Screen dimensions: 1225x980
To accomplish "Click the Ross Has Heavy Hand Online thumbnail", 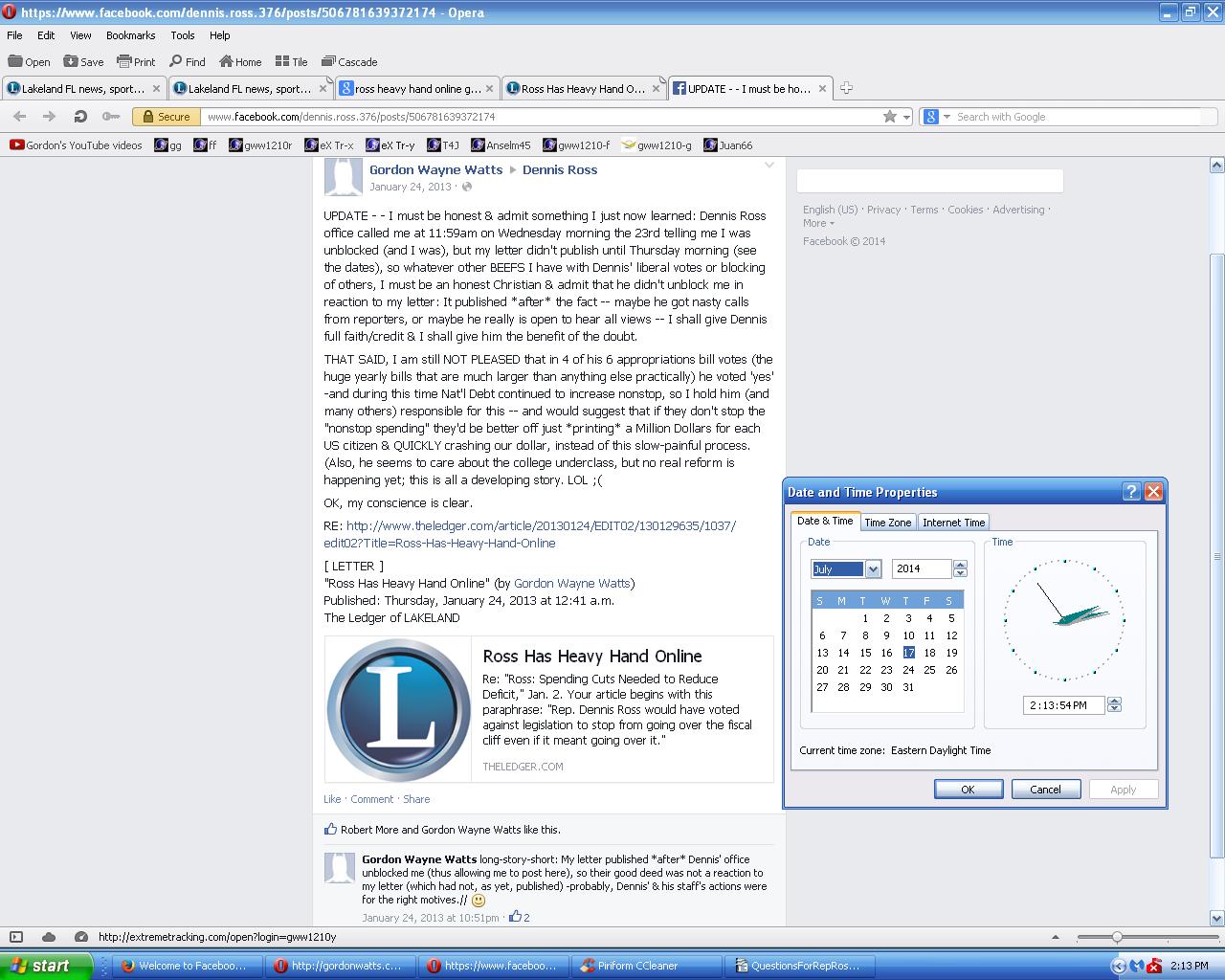I will pos(398,710).
